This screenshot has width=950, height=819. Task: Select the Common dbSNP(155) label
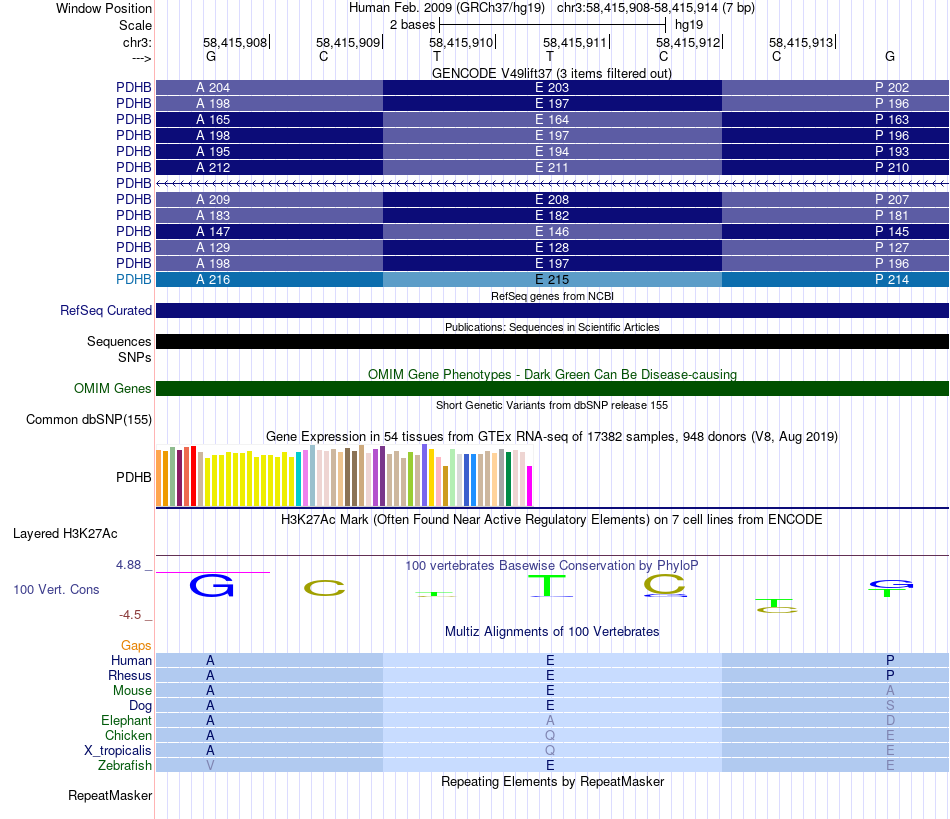point(88,419)
